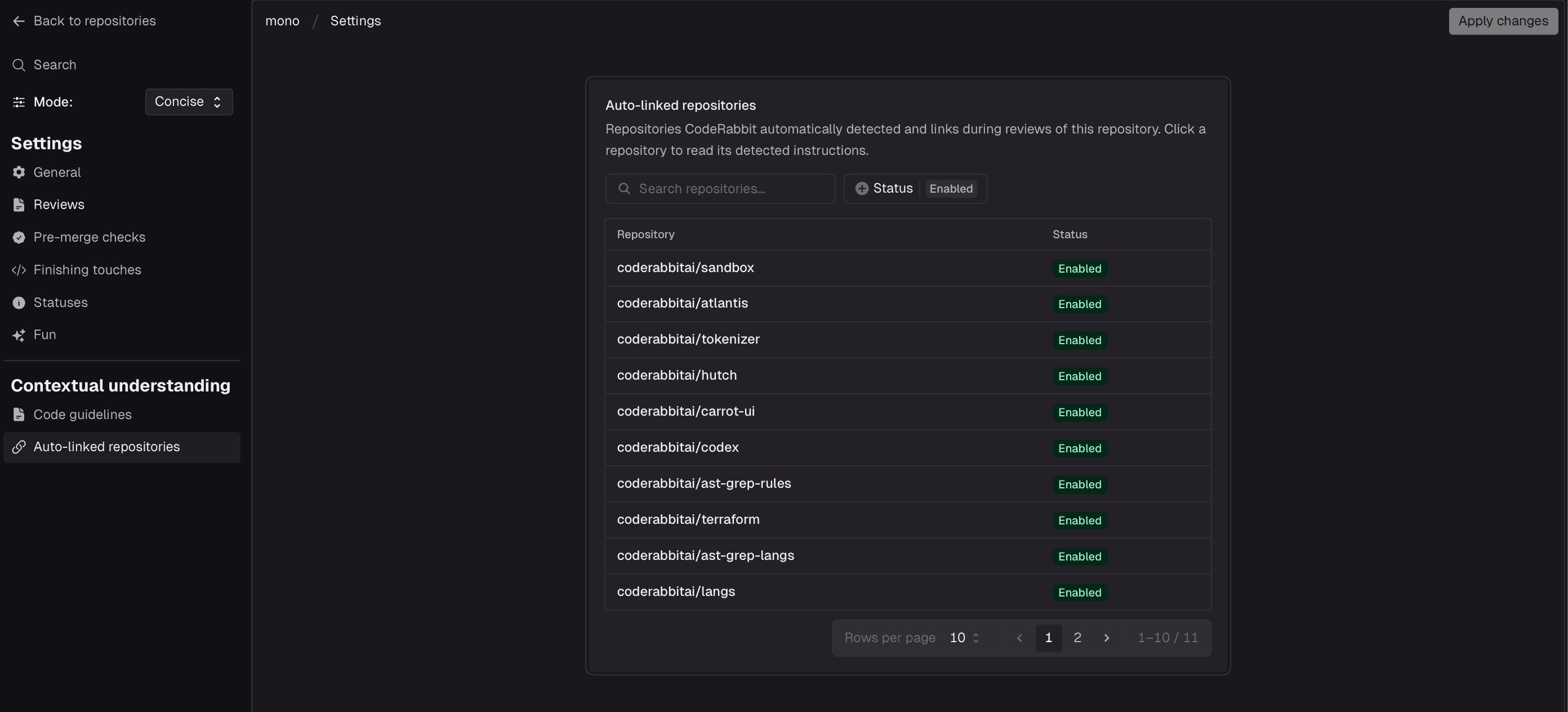Open coderabbitai/sandbox repository row
The width and height of the screenshot is (1568, 712).
pyautogui.click(x=907, y=268)
